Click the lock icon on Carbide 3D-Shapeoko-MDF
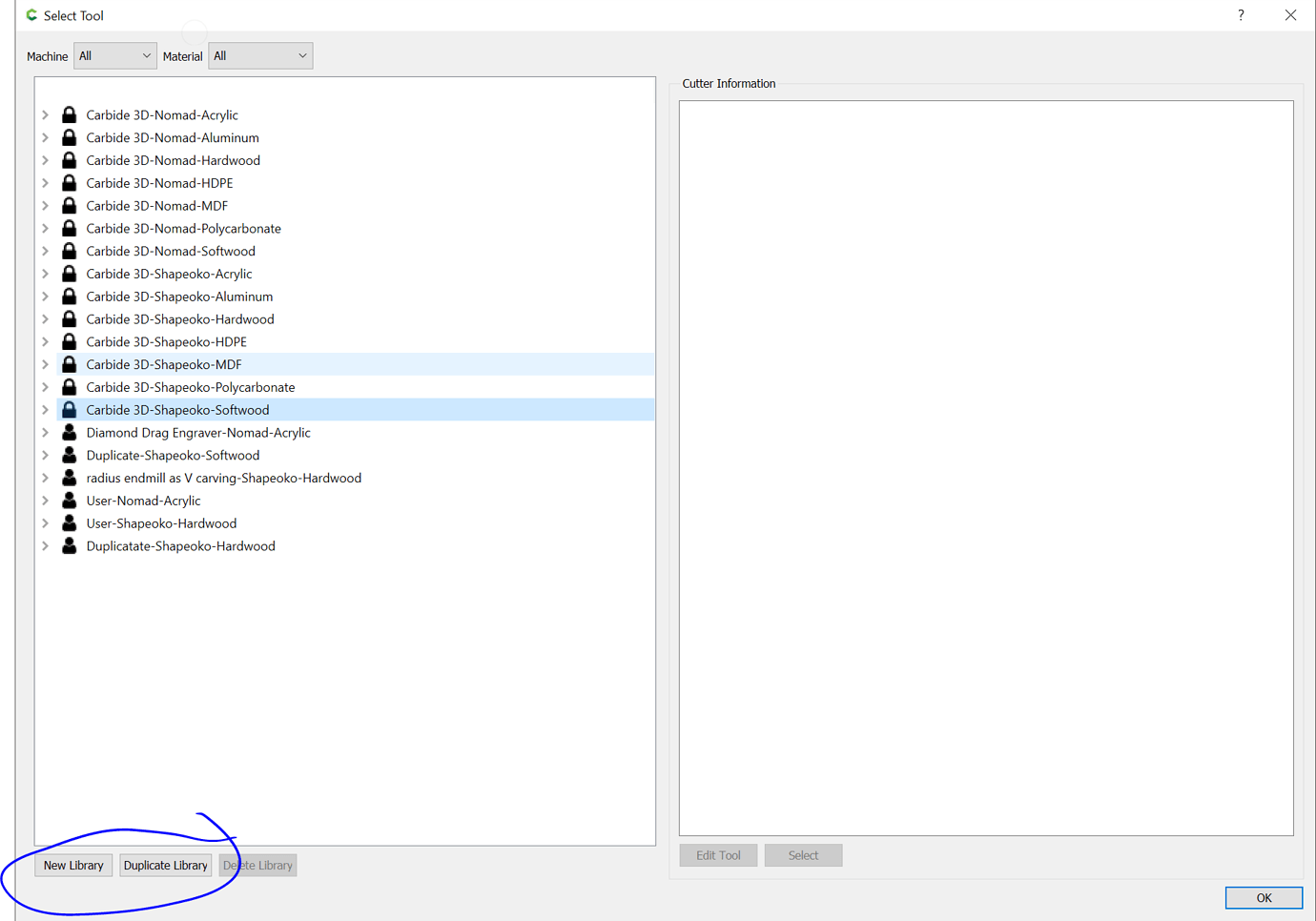Screen dimensions: 1316x921 click(68, 364)
